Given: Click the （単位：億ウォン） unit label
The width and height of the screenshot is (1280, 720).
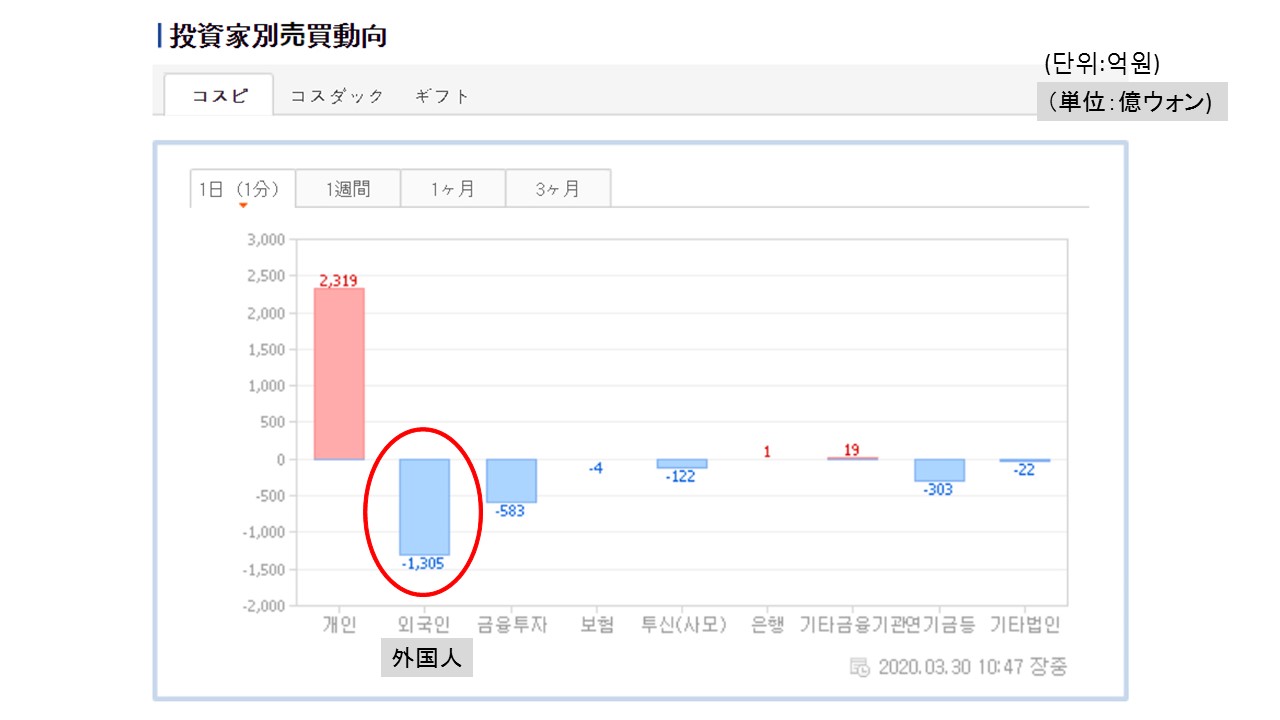Looking at the screenshot, I should (x=1131, y=101).
